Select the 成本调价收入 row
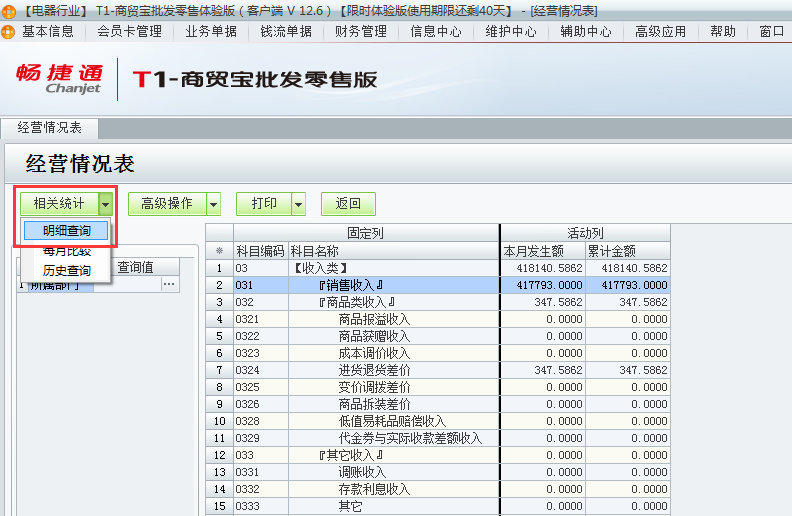The width and height of the screenshot is (792, 516). pos(438,353)
